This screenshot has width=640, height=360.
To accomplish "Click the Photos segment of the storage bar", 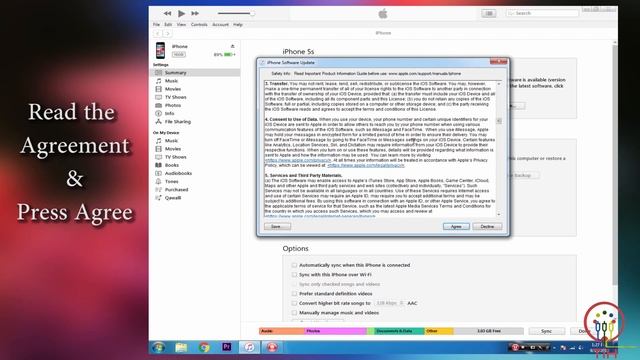I will pos(336,331).
